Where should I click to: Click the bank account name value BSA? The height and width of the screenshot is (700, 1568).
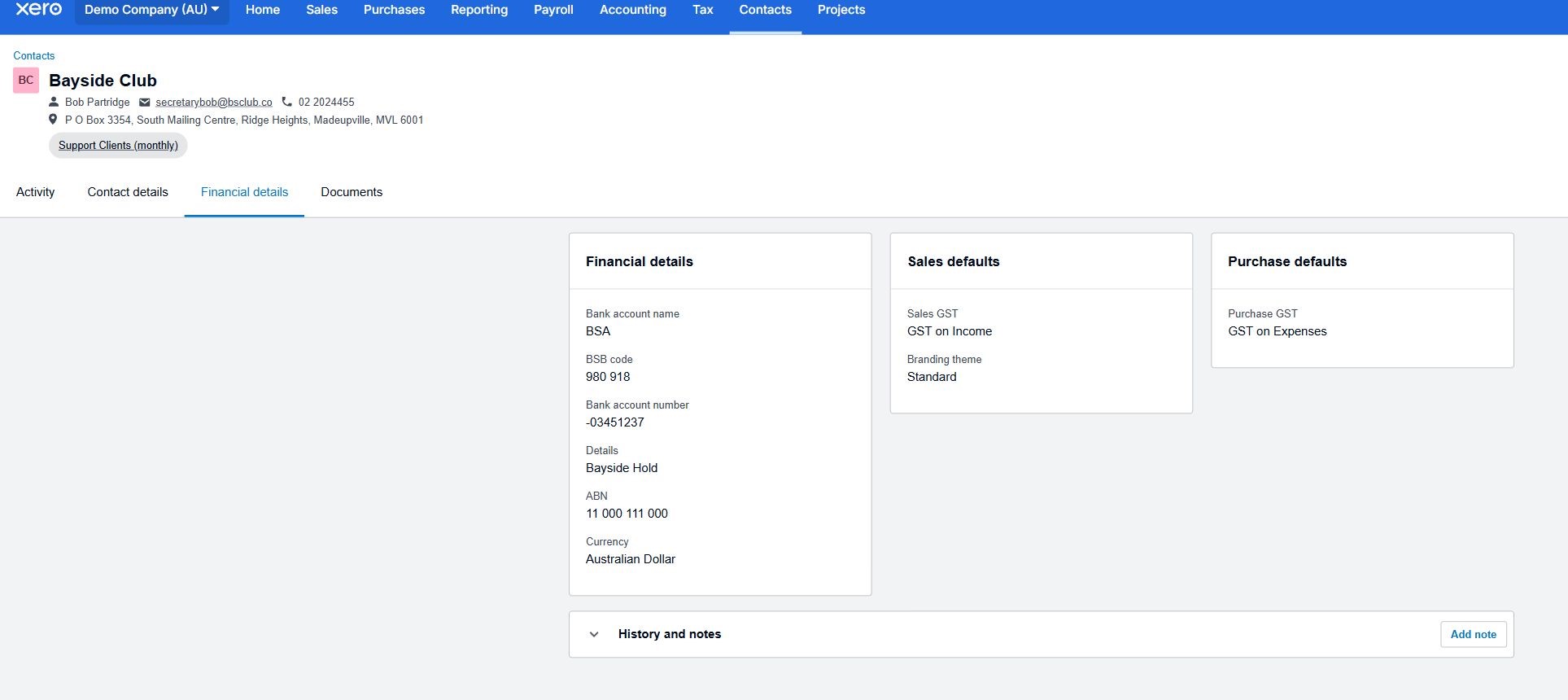(598, 331)
